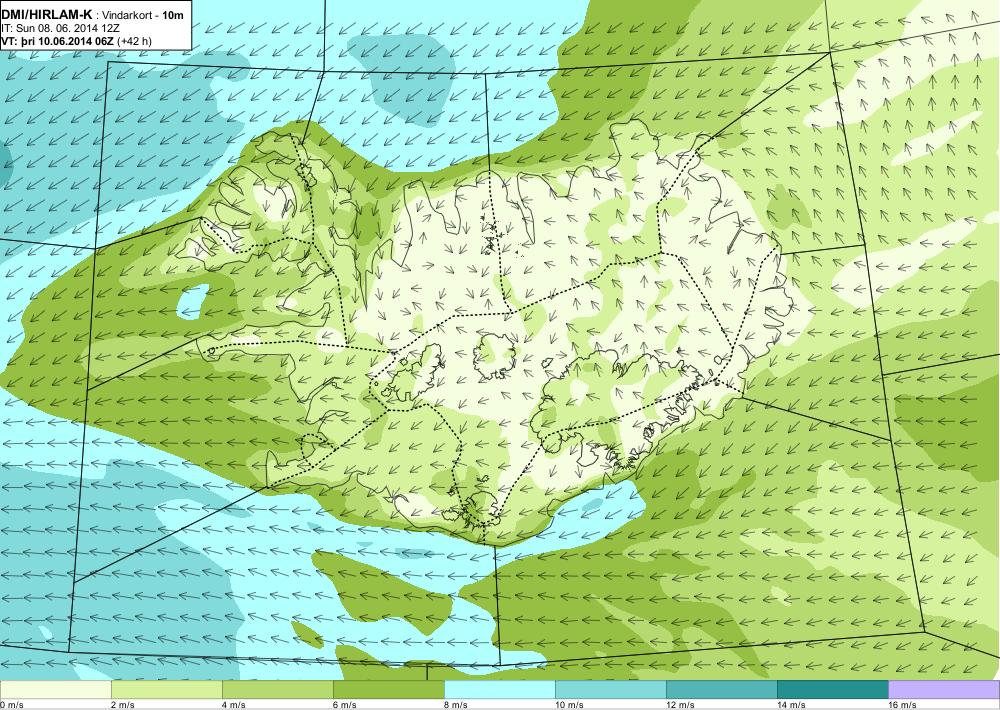Click the 0–2 m/s pale yellow legend swatch
The width and height of the screenshot is (1000, 710).
55,690
